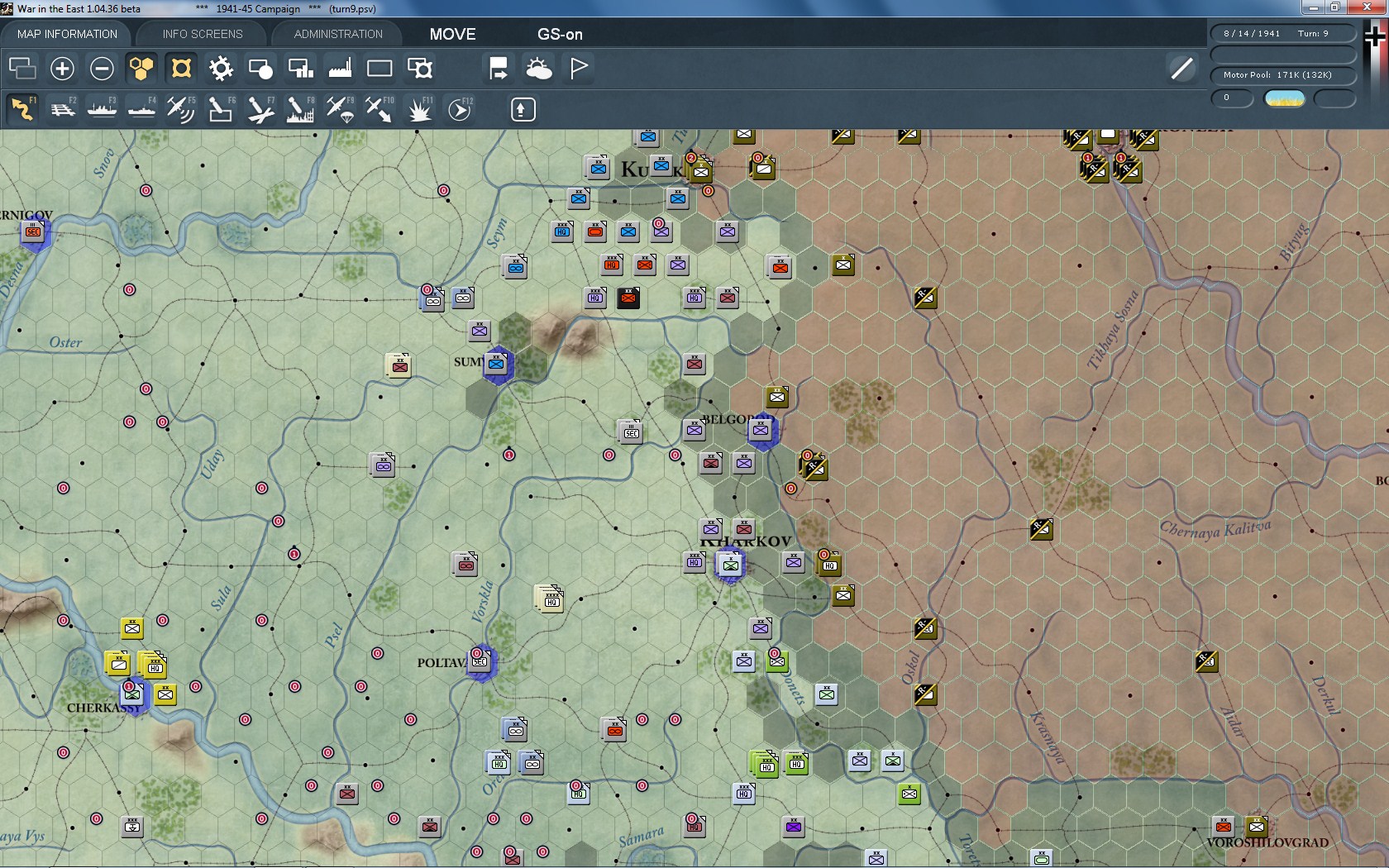Select the F7 bomb airfield mode icon

(x=260, y=109)
